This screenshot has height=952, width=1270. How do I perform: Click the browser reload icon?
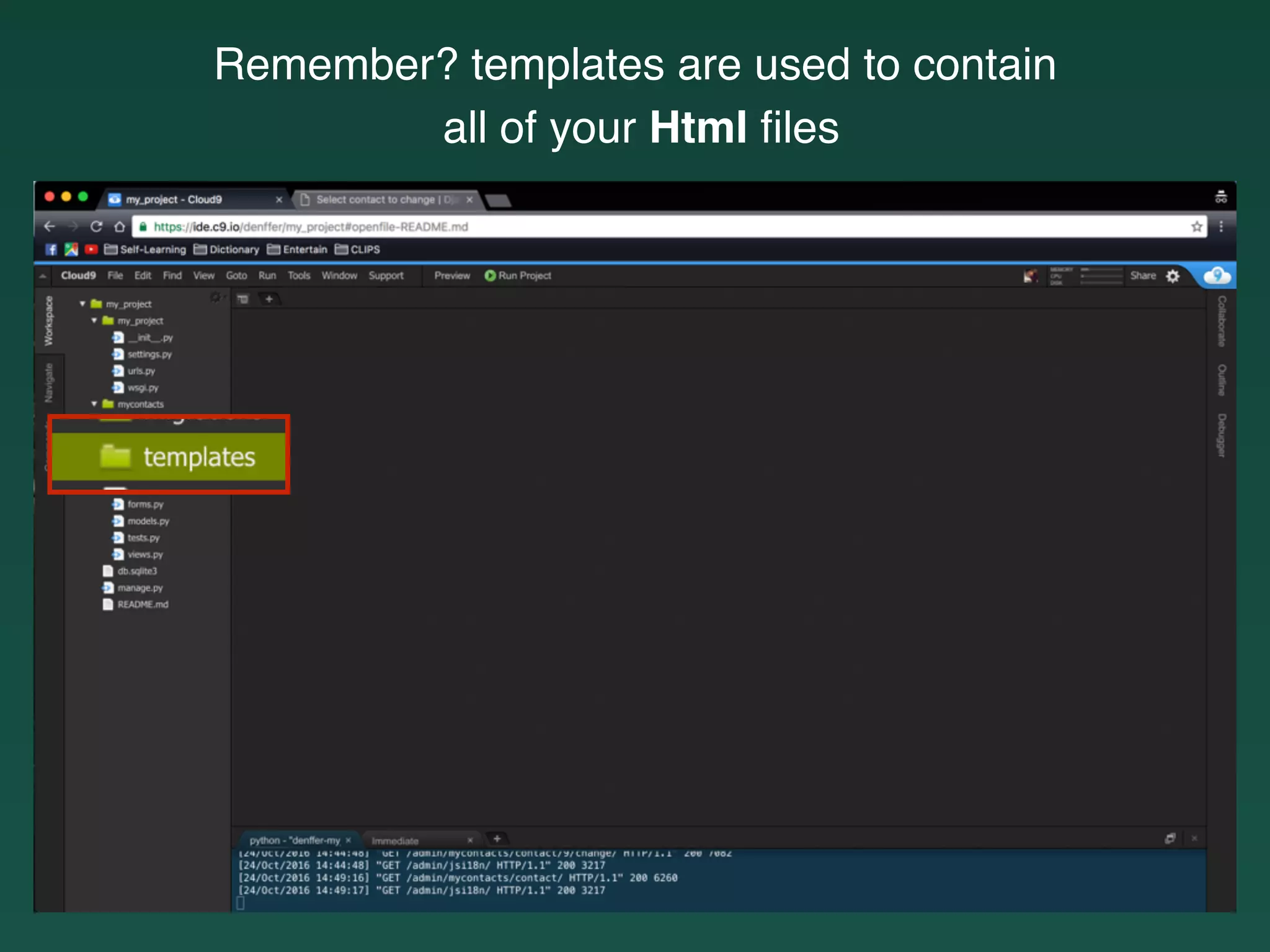click(x=96, y=227)
